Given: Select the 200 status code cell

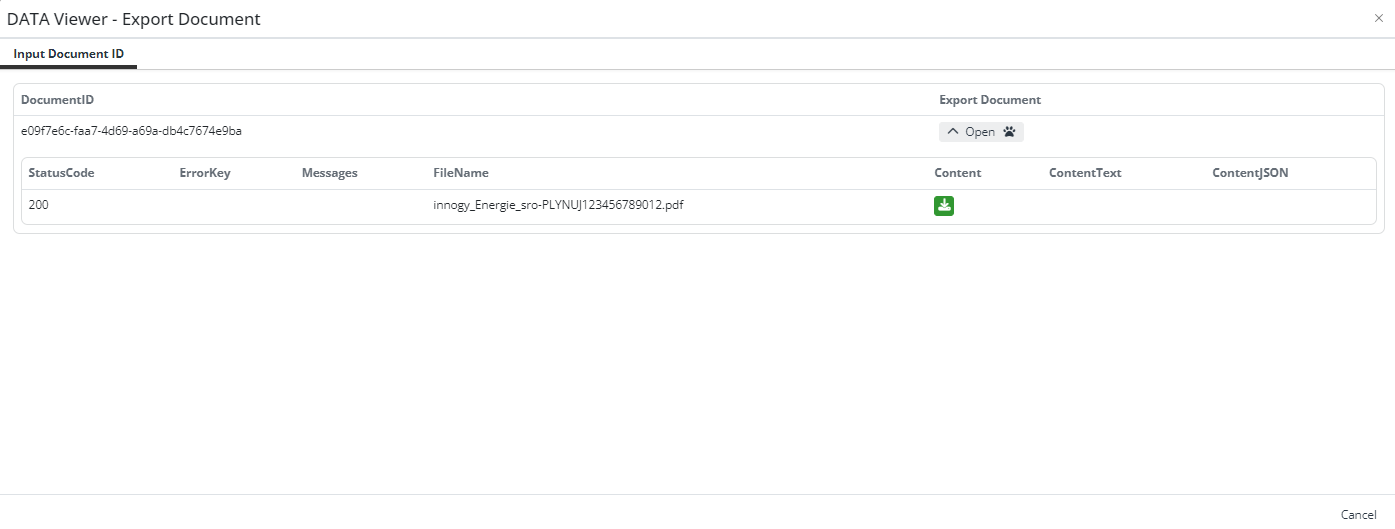Looking at the screenshot, I should click(x=39, y=205).
